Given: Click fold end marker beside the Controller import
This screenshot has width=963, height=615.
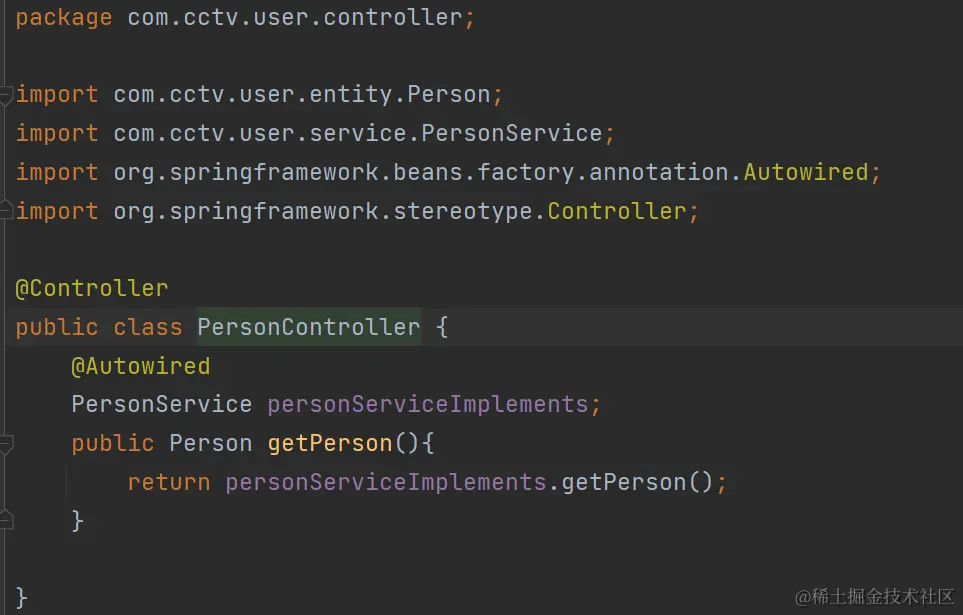Looking at the screenshot, I should [x=5, y=211].
